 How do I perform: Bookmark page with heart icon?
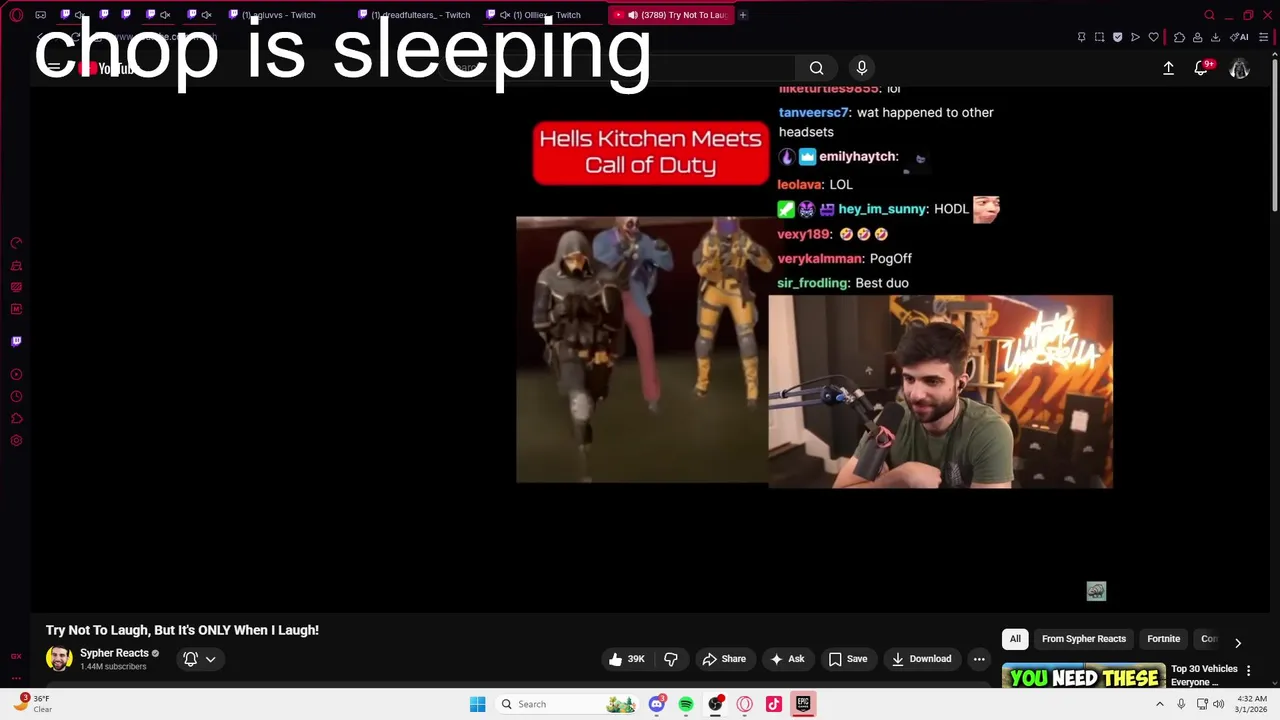tap(1153, 37)
